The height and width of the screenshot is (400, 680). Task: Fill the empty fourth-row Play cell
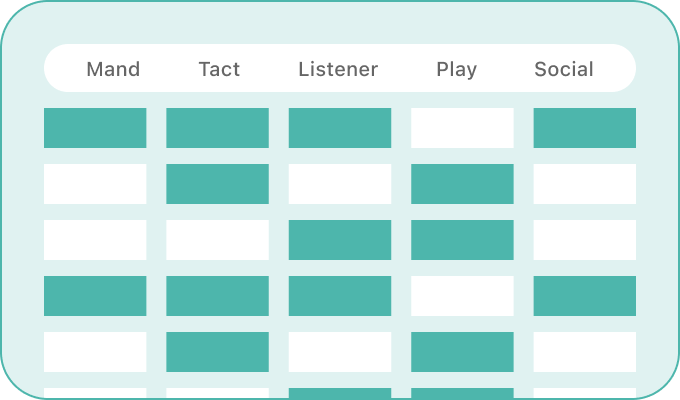462,296
